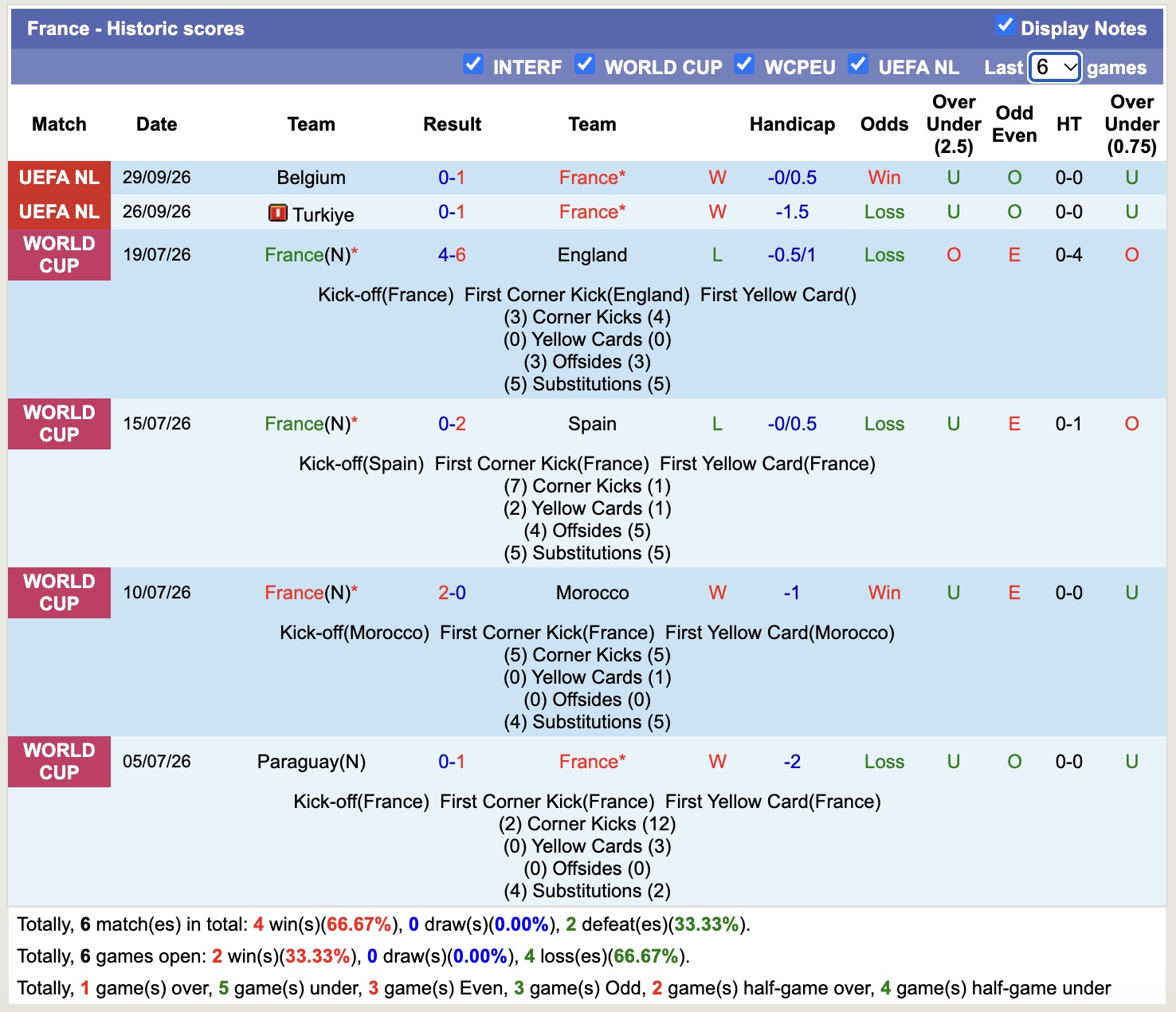
Task: Click the -1.5 handicap in the Turkiye row
Action: (792, 212)
